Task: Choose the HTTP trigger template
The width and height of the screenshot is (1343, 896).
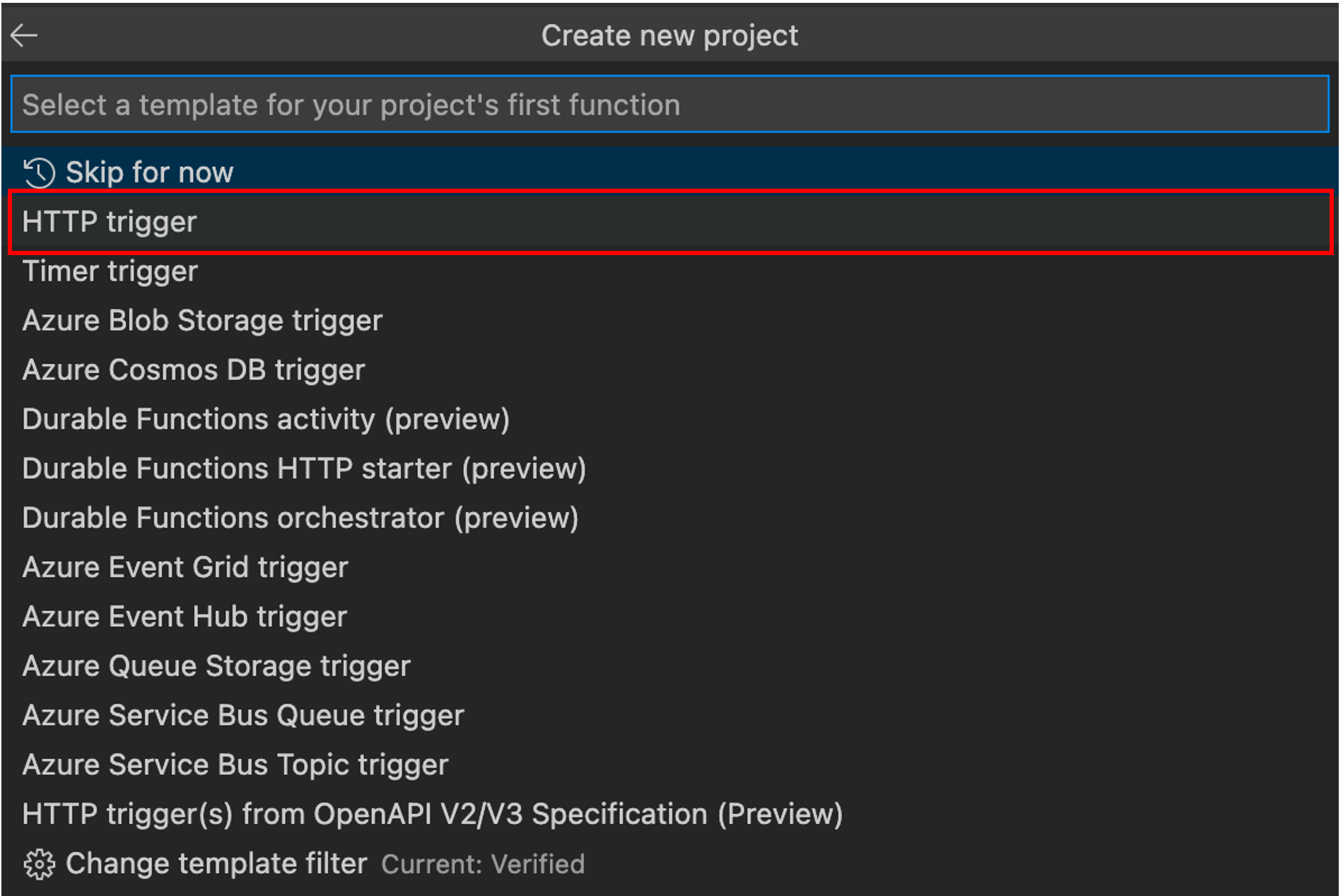Action: (110, 222)
